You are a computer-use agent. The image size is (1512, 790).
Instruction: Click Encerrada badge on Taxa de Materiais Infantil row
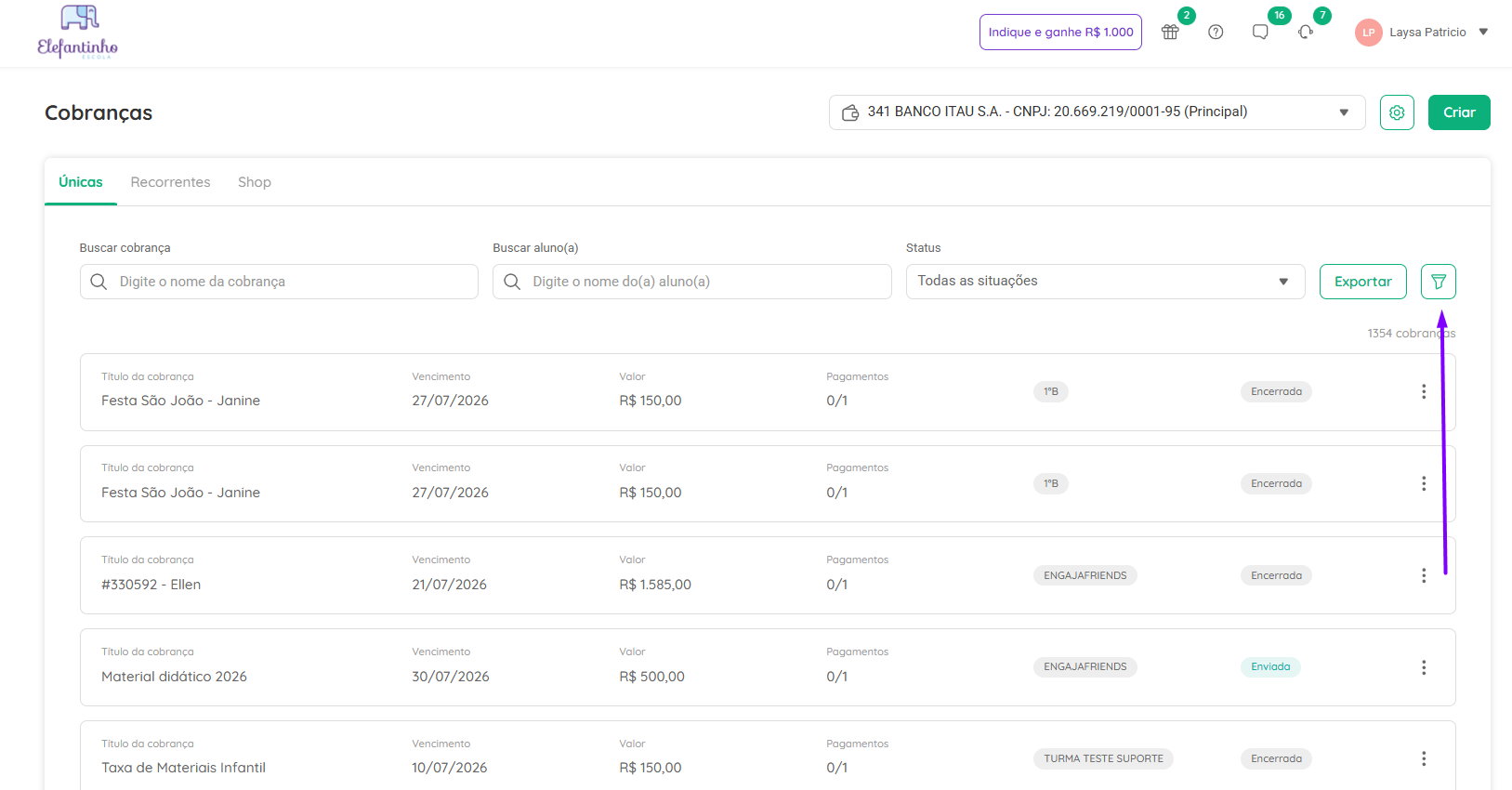click(1276, 758)
